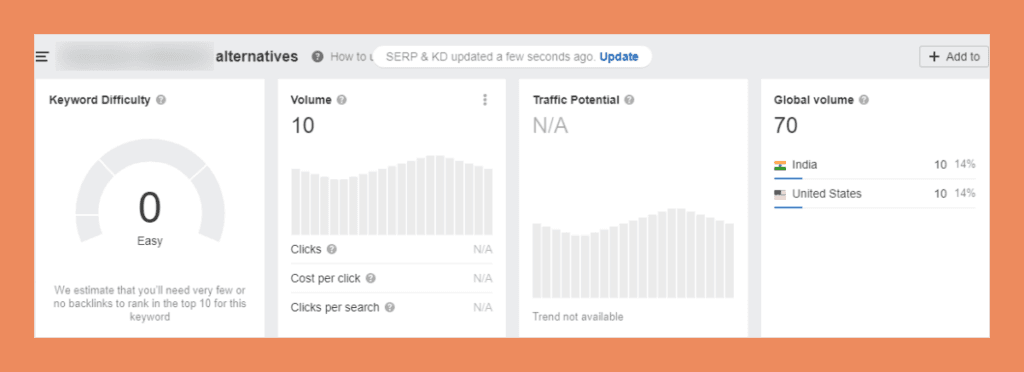Select the India country row label
Viewport: 1024px width, 372px height.
coord(805,165)
